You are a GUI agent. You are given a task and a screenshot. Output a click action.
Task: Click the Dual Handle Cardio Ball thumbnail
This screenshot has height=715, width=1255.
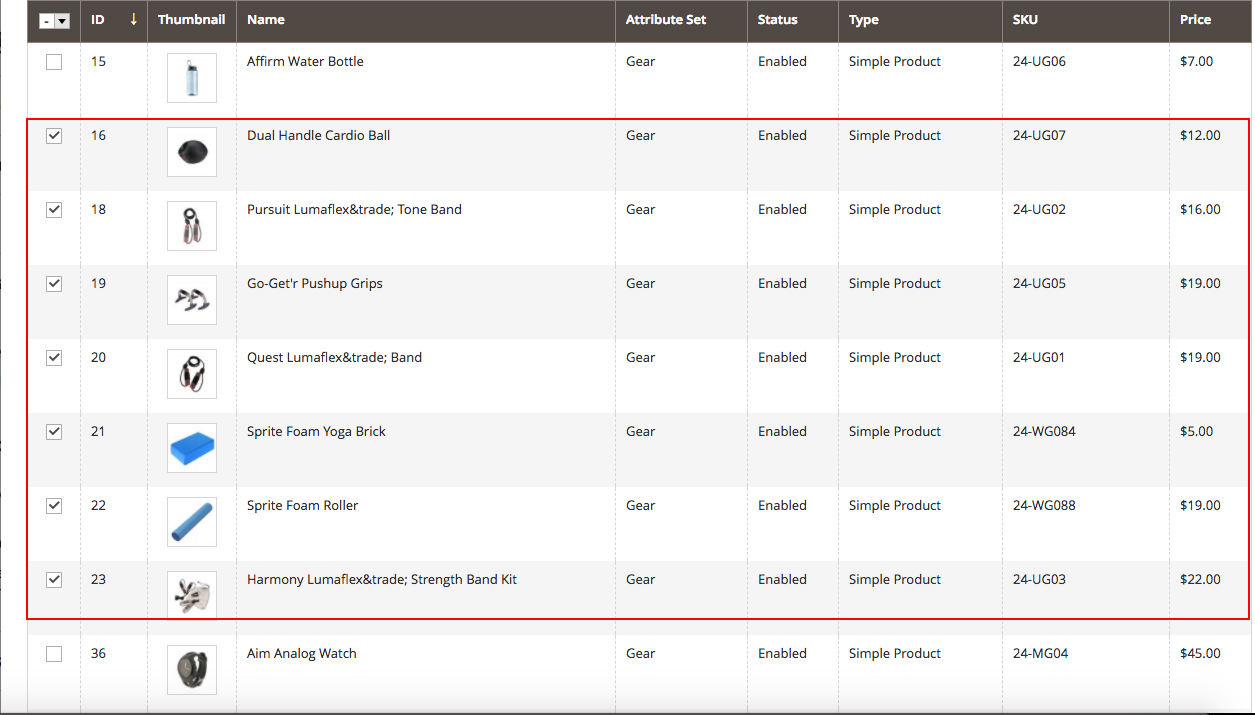point(191,151)
